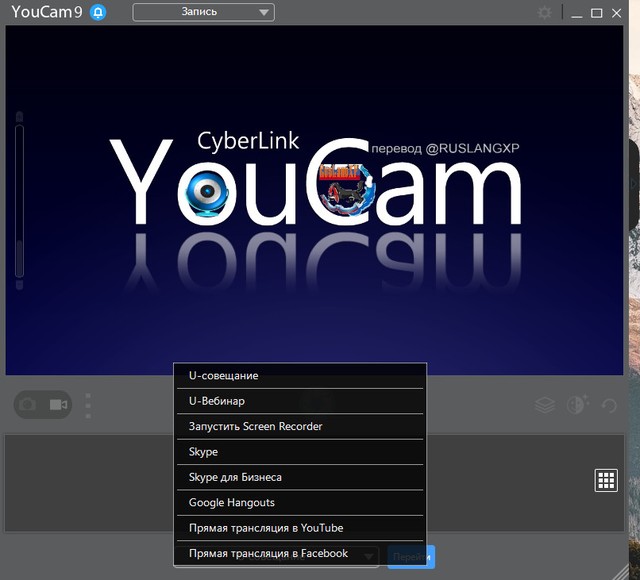Click the blue notification bell icon

(97, 13)
